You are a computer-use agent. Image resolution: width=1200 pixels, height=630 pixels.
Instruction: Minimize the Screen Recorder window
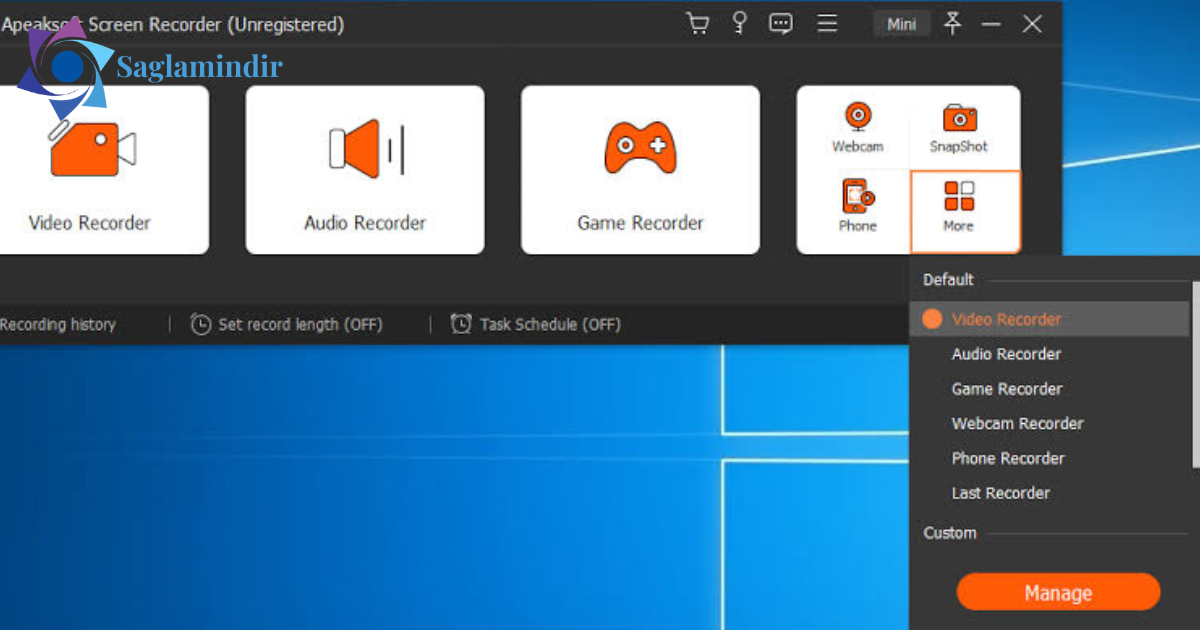pos(991,24)
